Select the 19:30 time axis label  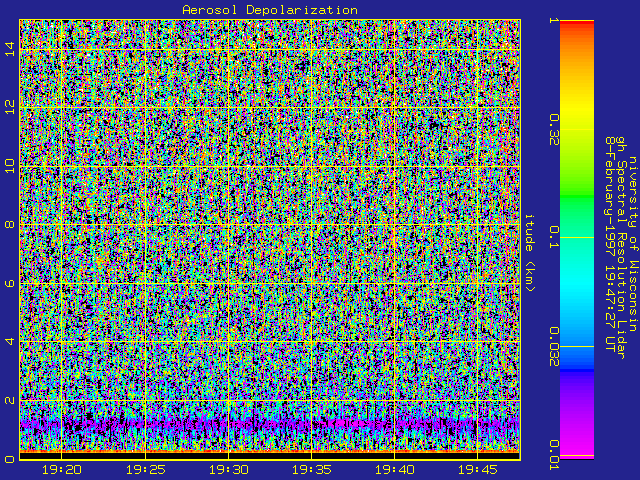click(229, 470)
